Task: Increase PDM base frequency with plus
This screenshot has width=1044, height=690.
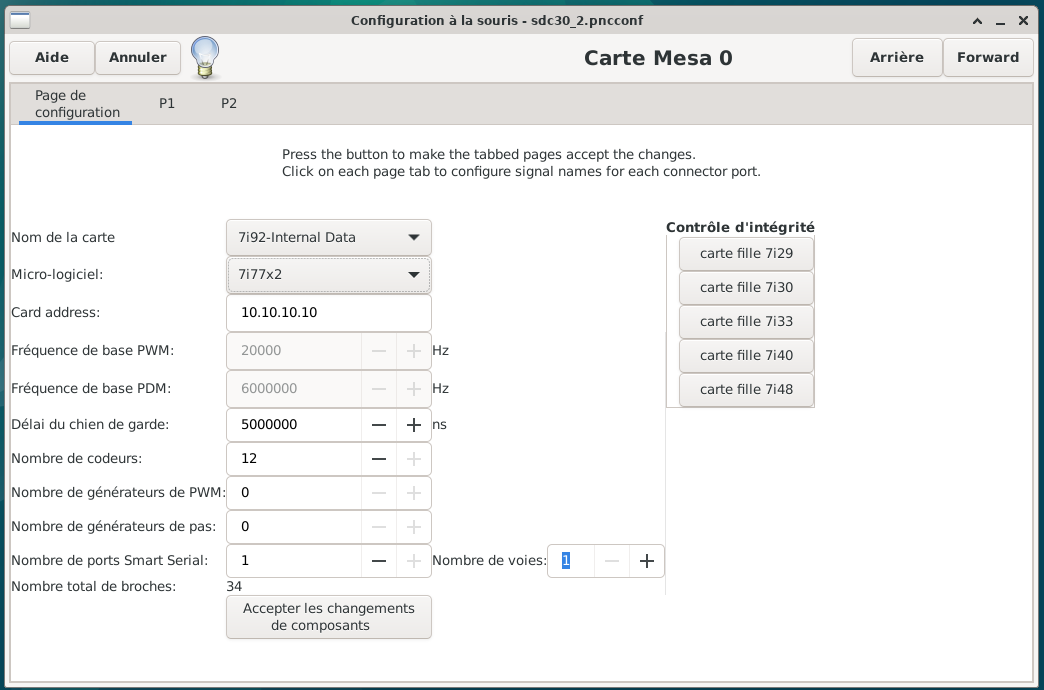Action: click(413, 389)
